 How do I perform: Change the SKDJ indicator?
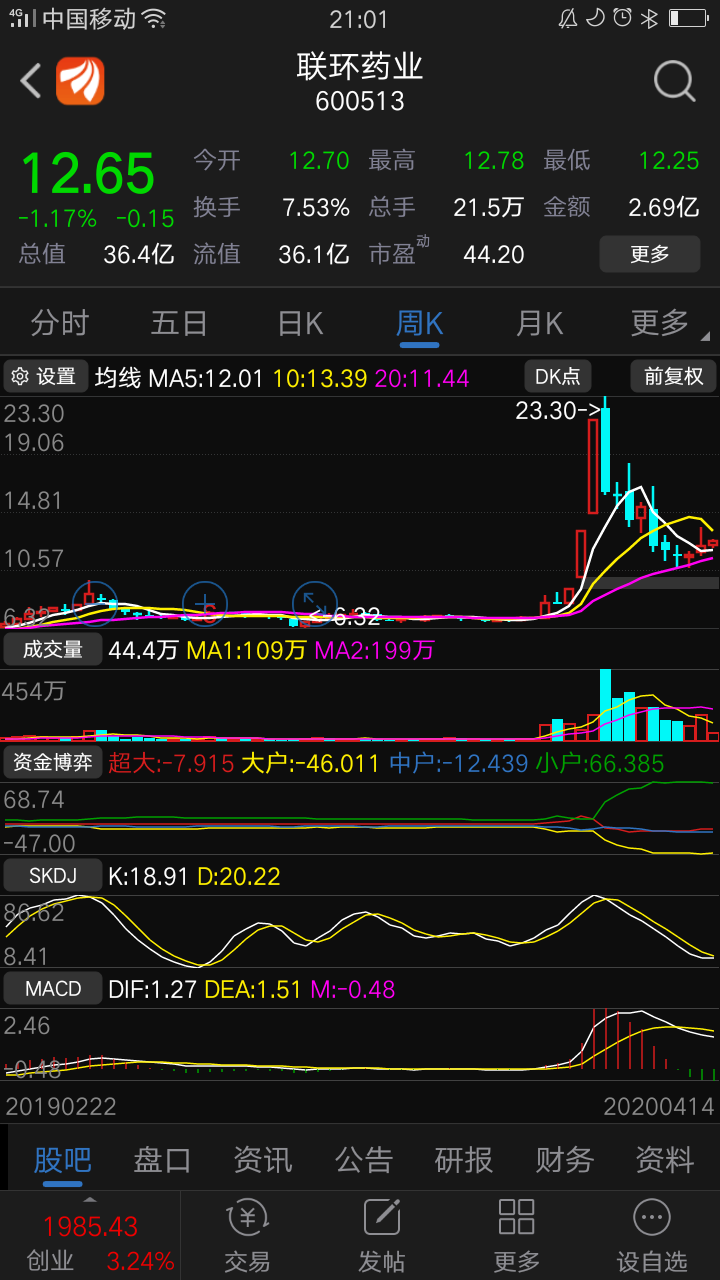(x=53, y=876)
